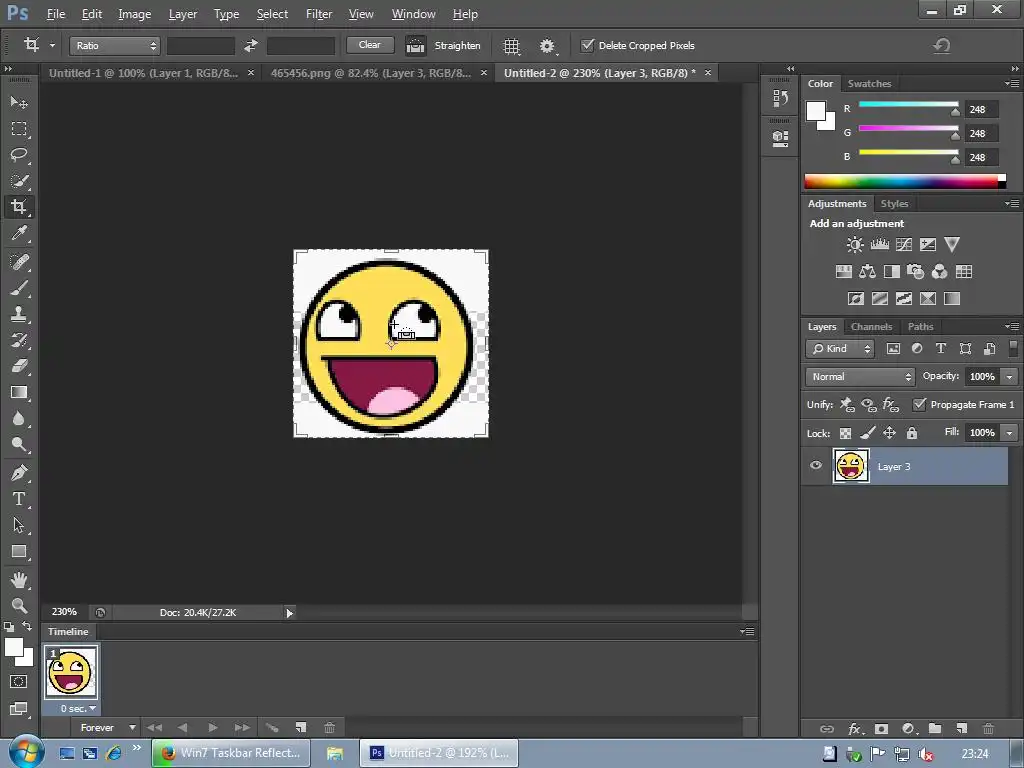
Task: Uncheck Delete Cropped Pixels
Action: [588, 46]
